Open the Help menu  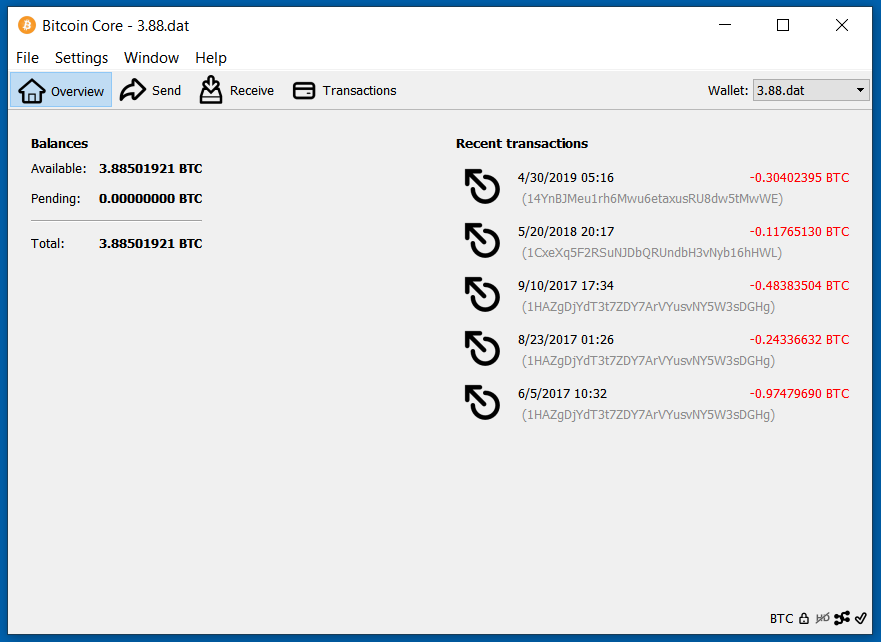coord(211,58)
